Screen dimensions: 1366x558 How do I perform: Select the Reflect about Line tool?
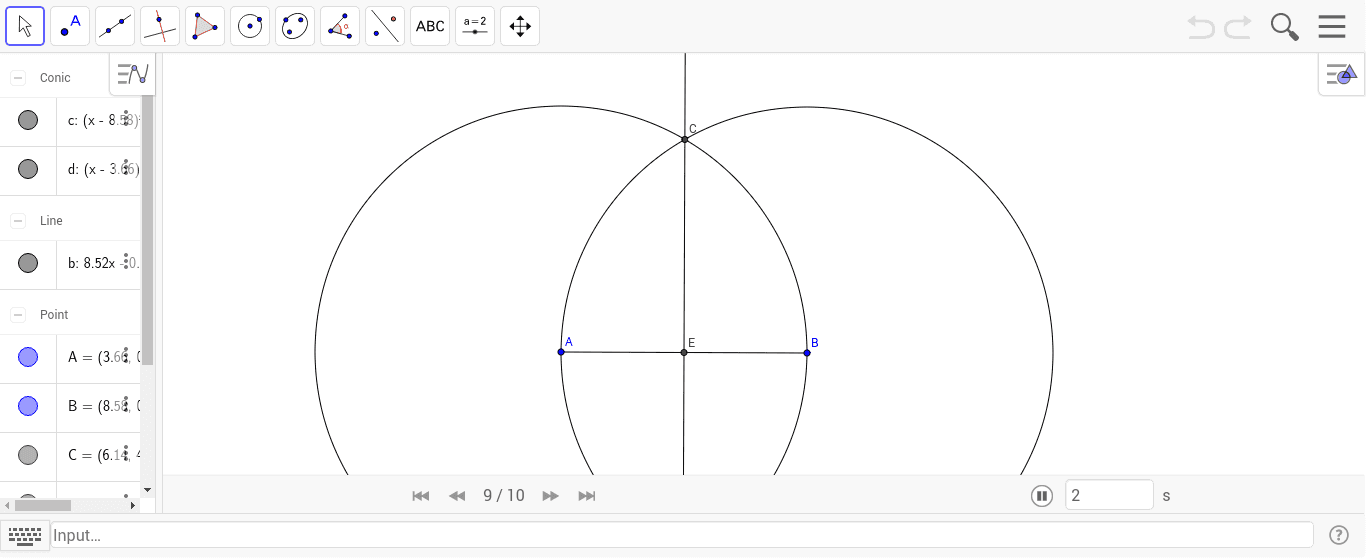tap(385, 26)
